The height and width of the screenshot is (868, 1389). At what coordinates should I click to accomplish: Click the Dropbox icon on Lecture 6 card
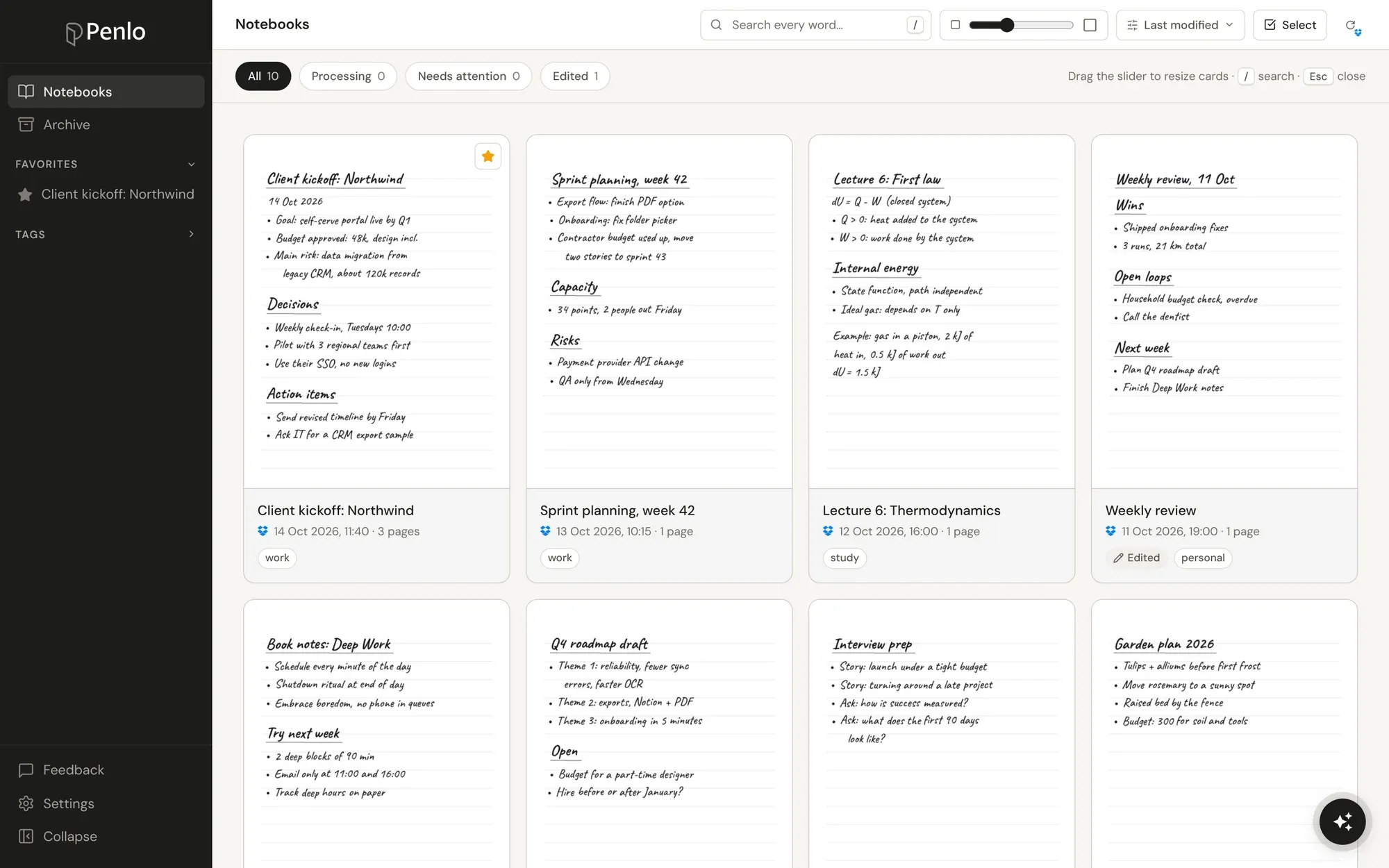pos(828,531)
